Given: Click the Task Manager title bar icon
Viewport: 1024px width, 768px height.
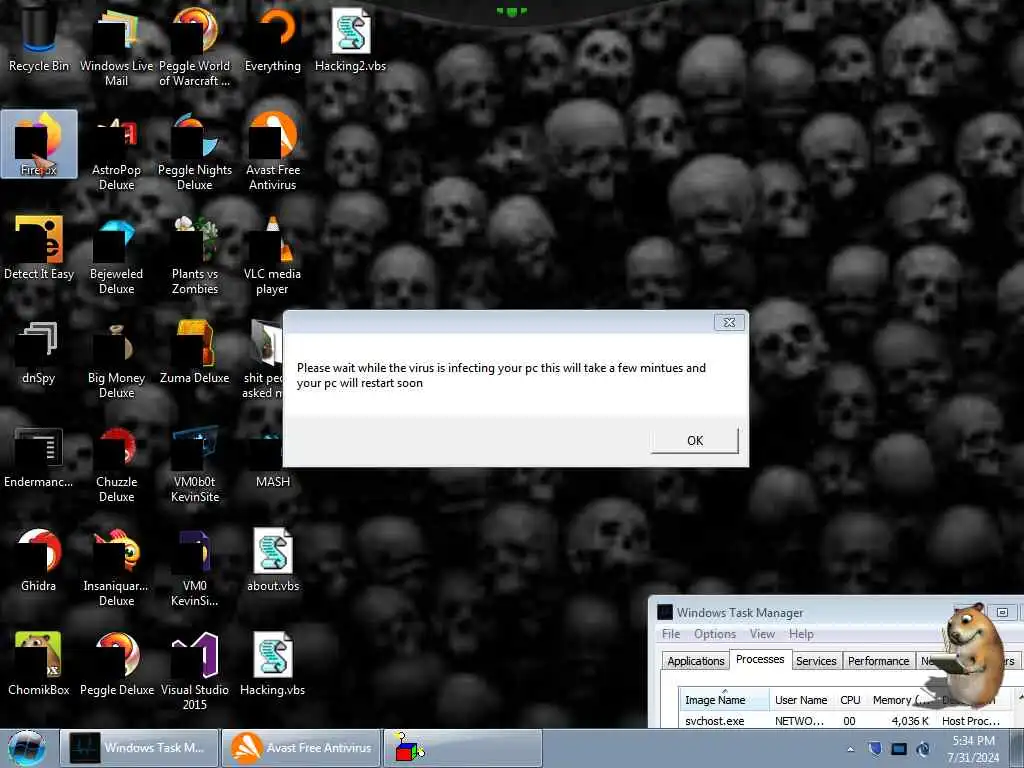Looking at the screenshot, I should click(664, 612).
